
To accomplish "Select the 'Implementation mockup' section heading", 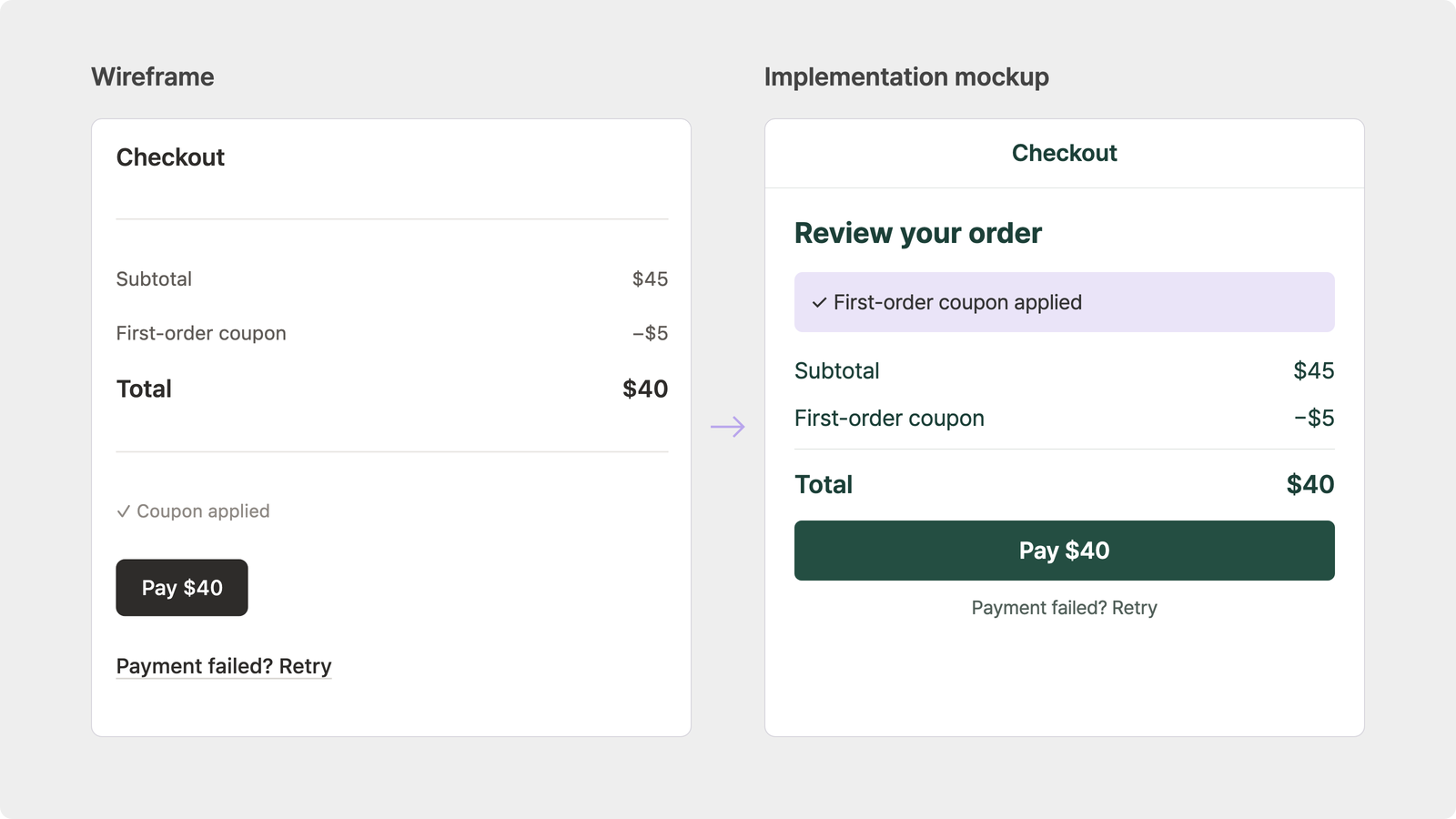I will pos(906,76).
